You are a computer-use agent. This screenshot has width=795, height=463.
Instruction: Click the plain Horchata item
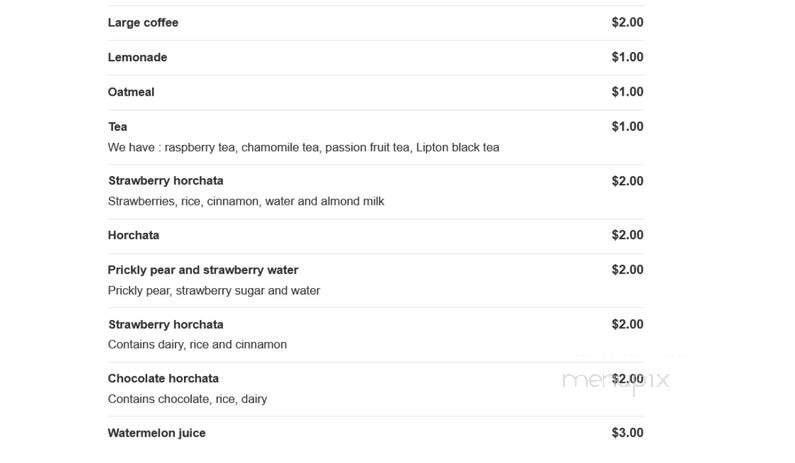pyautogui.click(x=133, y=235)
